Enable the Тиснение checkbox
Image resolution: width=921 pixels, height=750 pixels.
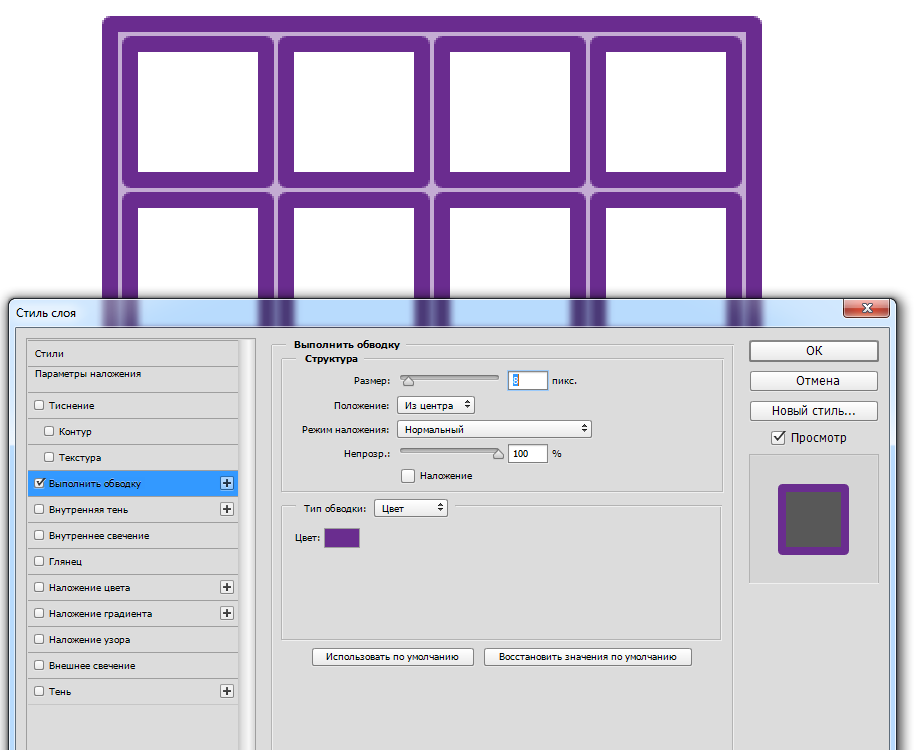coord(39,405)
